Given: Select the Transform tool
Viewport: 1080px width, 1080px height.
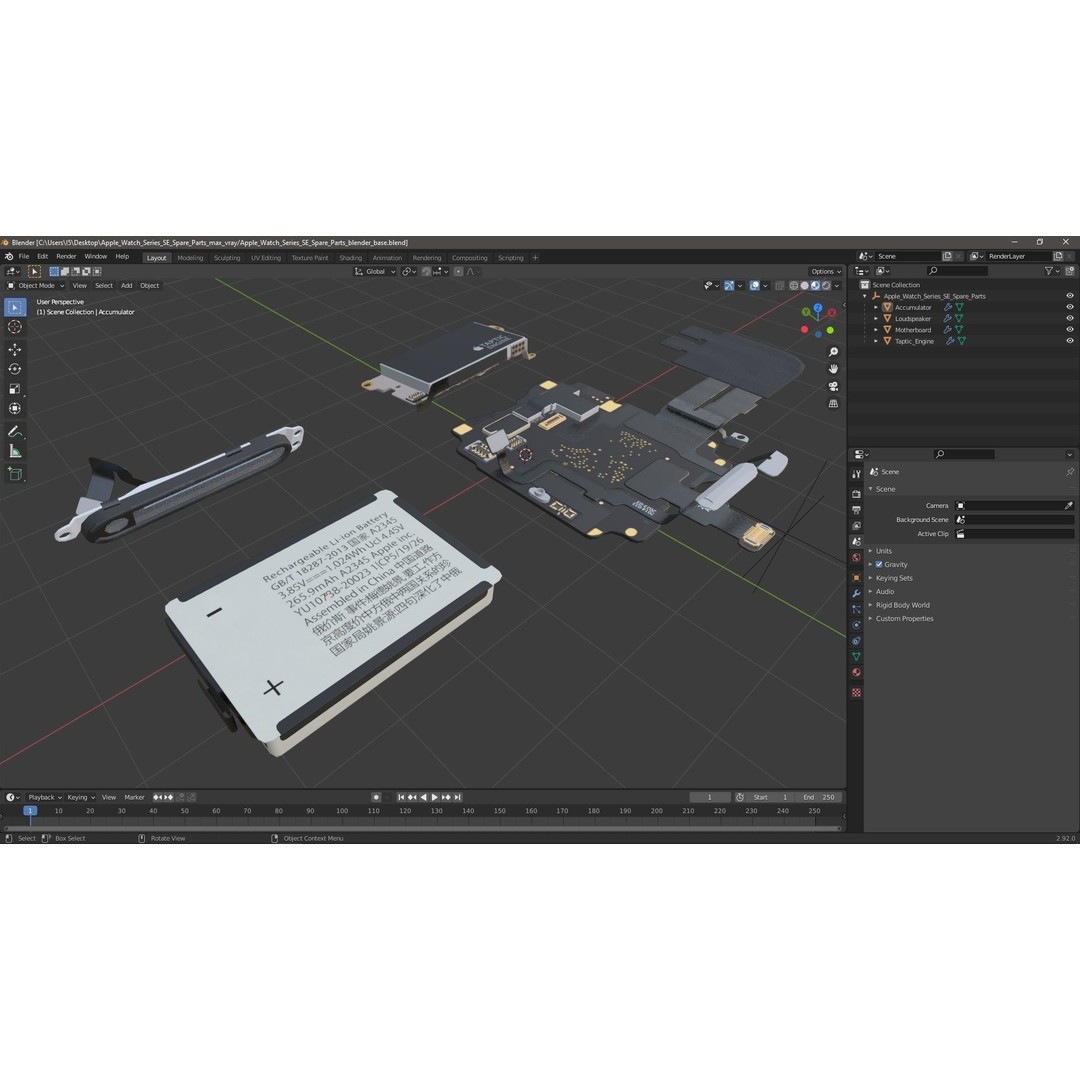Looking at the screenshot, I should click(15, 409).
